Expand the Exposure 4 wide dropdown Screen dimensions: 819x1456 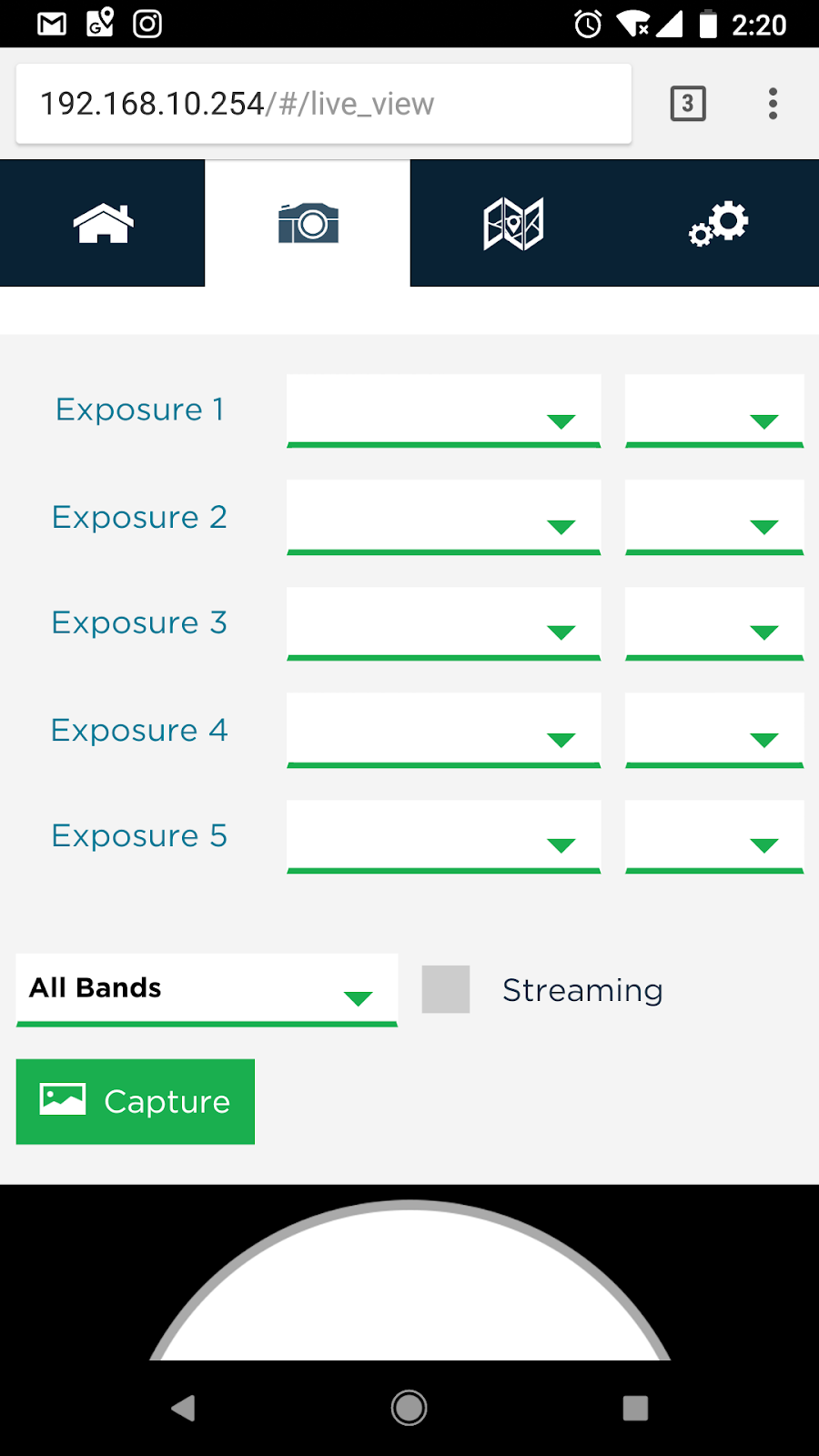pos(444,730)
